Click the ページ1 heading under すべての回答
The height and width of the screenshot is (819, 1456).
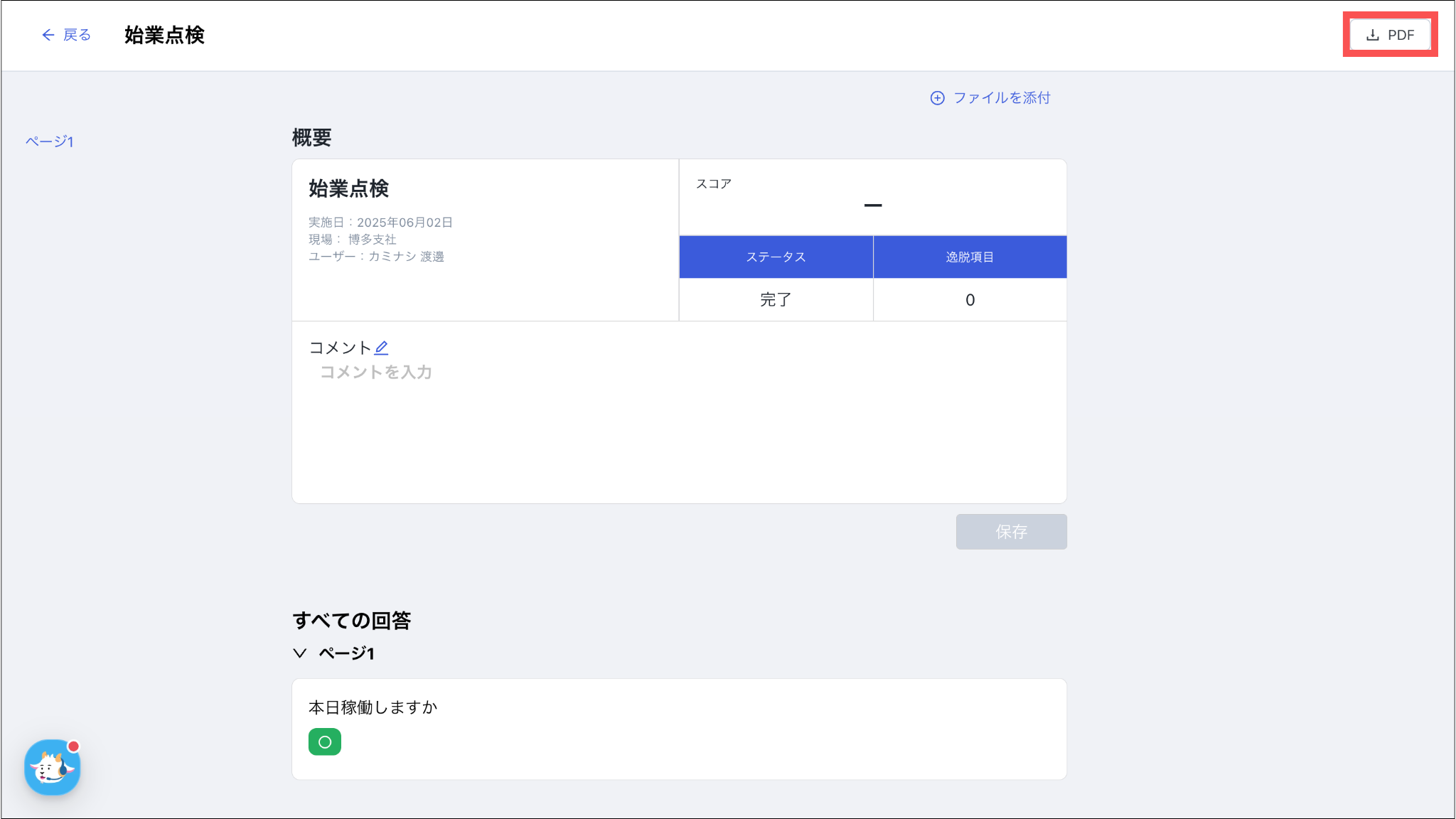pyautogui.click(x=346, y=653)
